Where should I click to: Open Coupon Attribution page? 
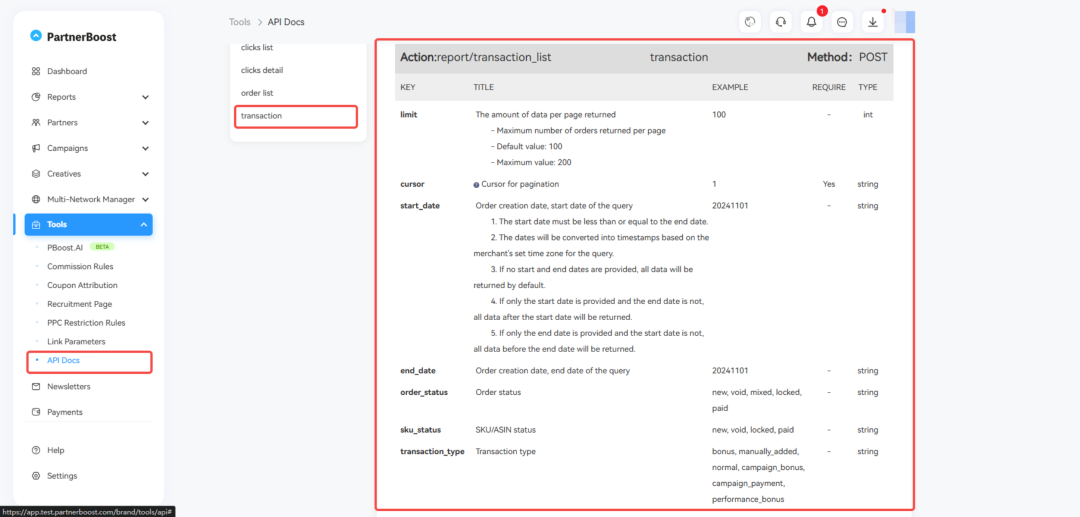82,285
